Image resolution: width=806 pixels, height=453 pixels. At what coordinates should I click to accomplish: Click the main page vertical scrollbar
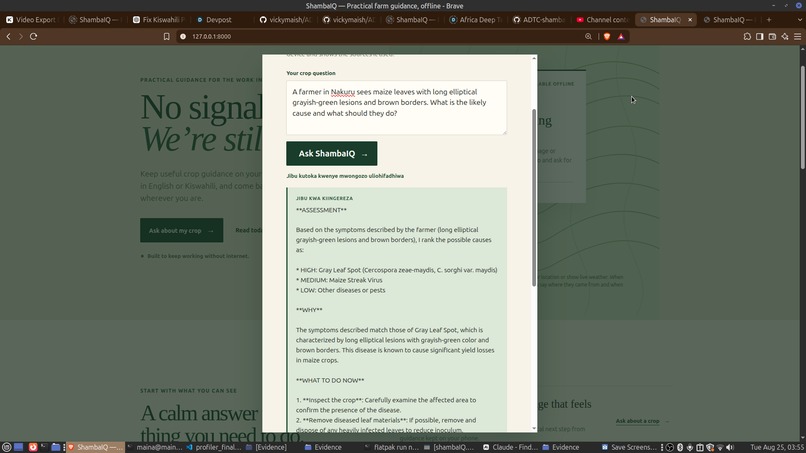point(802,117)
